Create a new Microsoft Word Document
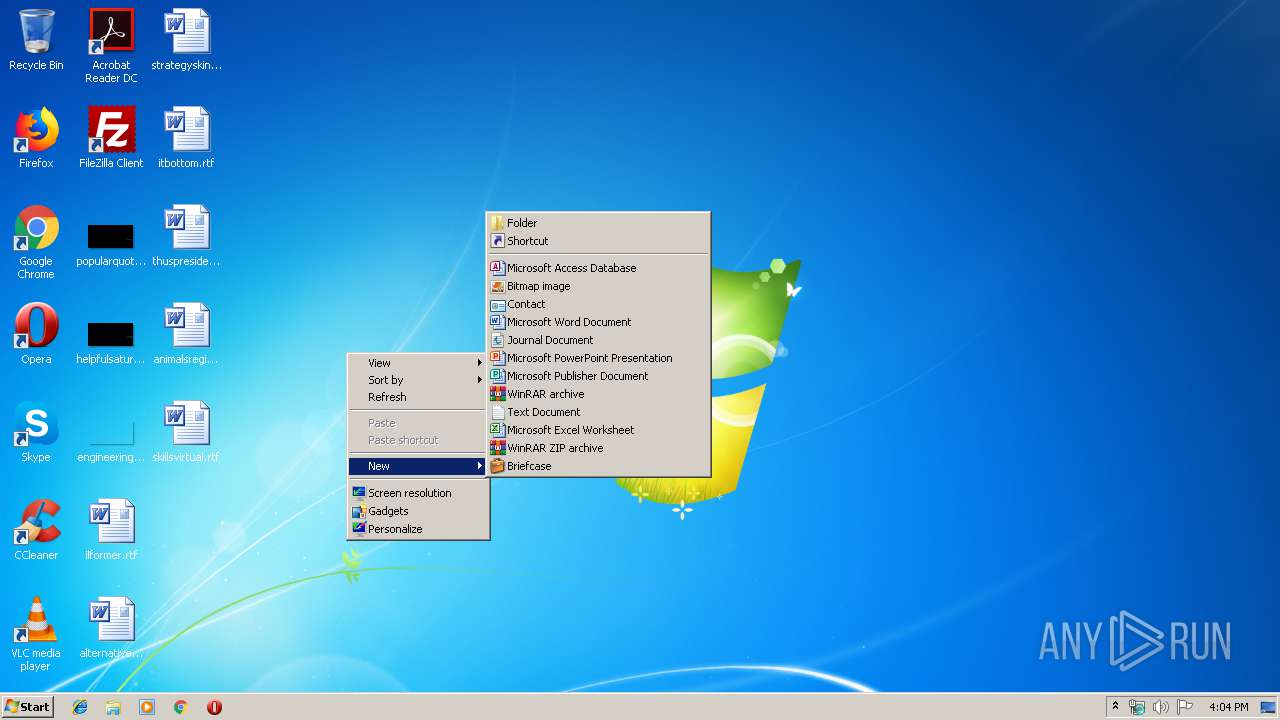1280x720 pixels. pyautogui.click(x=598, y=322)
